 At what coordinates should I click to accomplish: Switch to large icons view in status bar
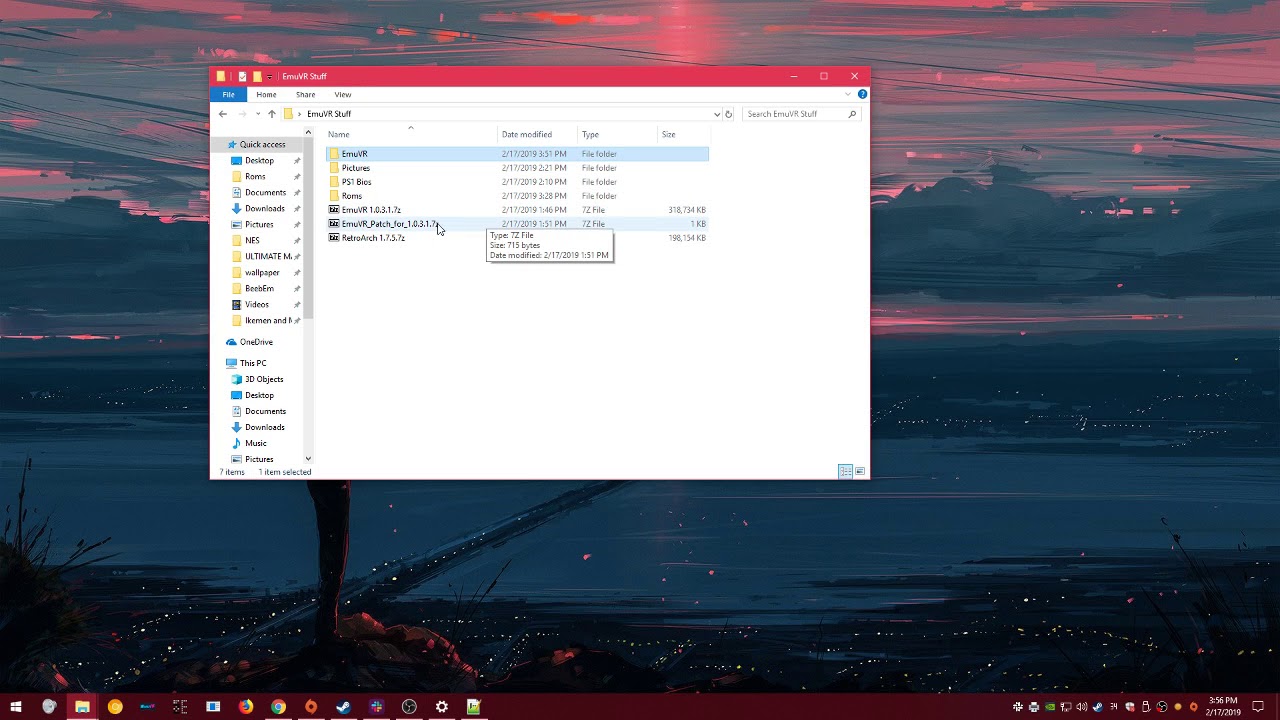(x=860, y=471)
